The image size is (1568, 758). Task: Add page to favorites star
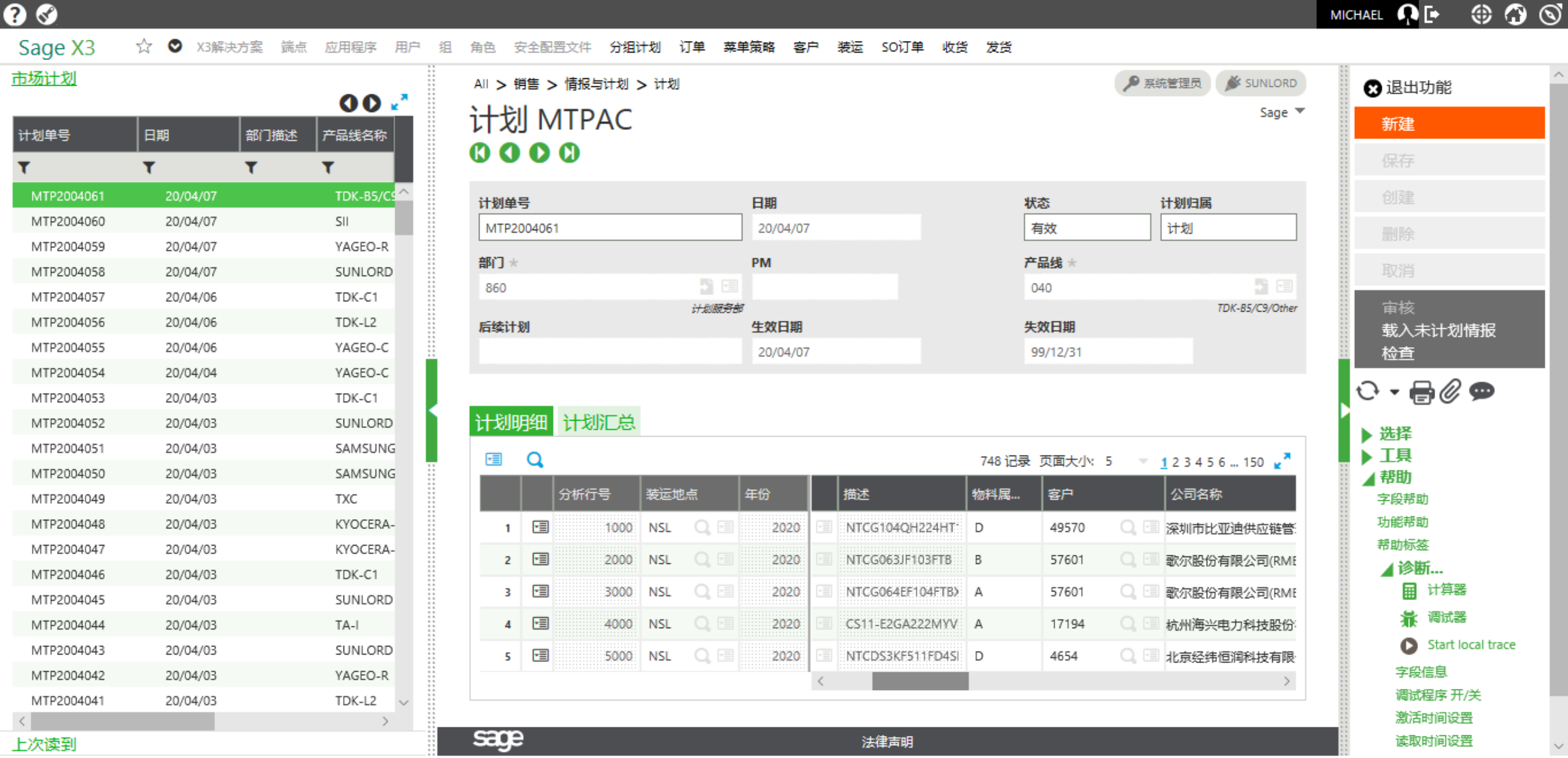click(144, 47)
